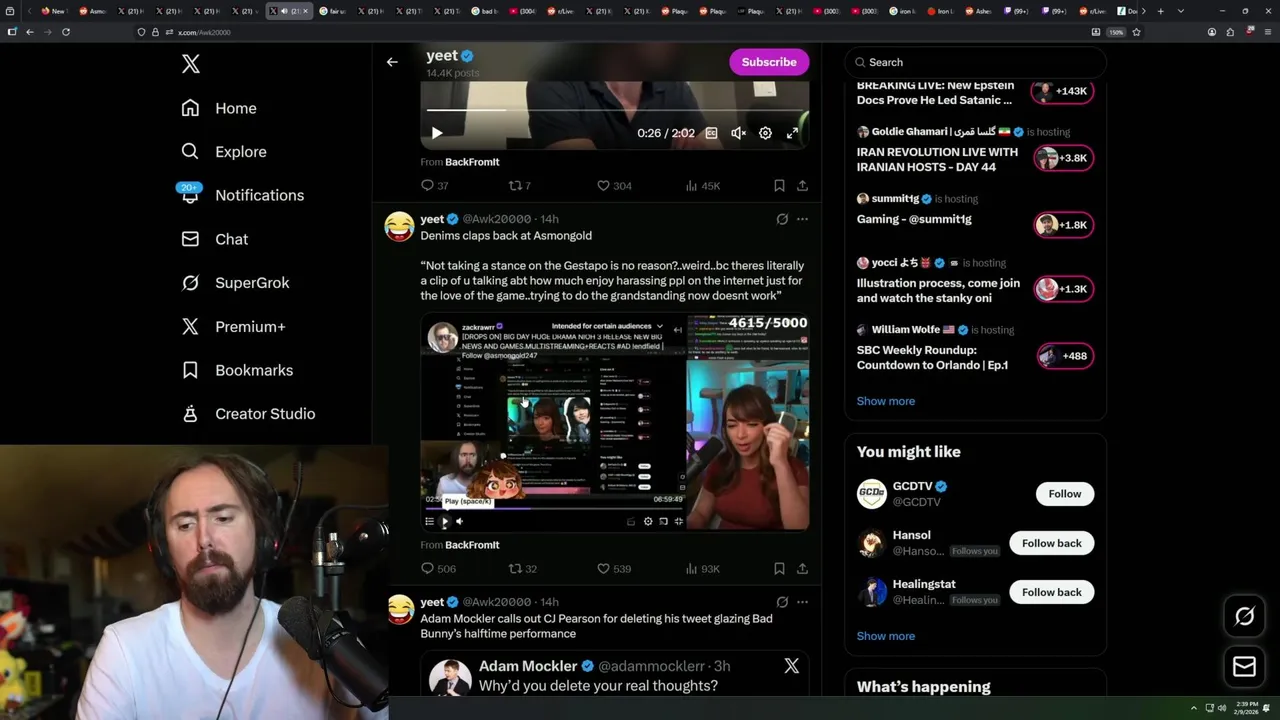Make Denims clip video fullscreen
Screen dimensions: 1280x720
click(679, 521)
